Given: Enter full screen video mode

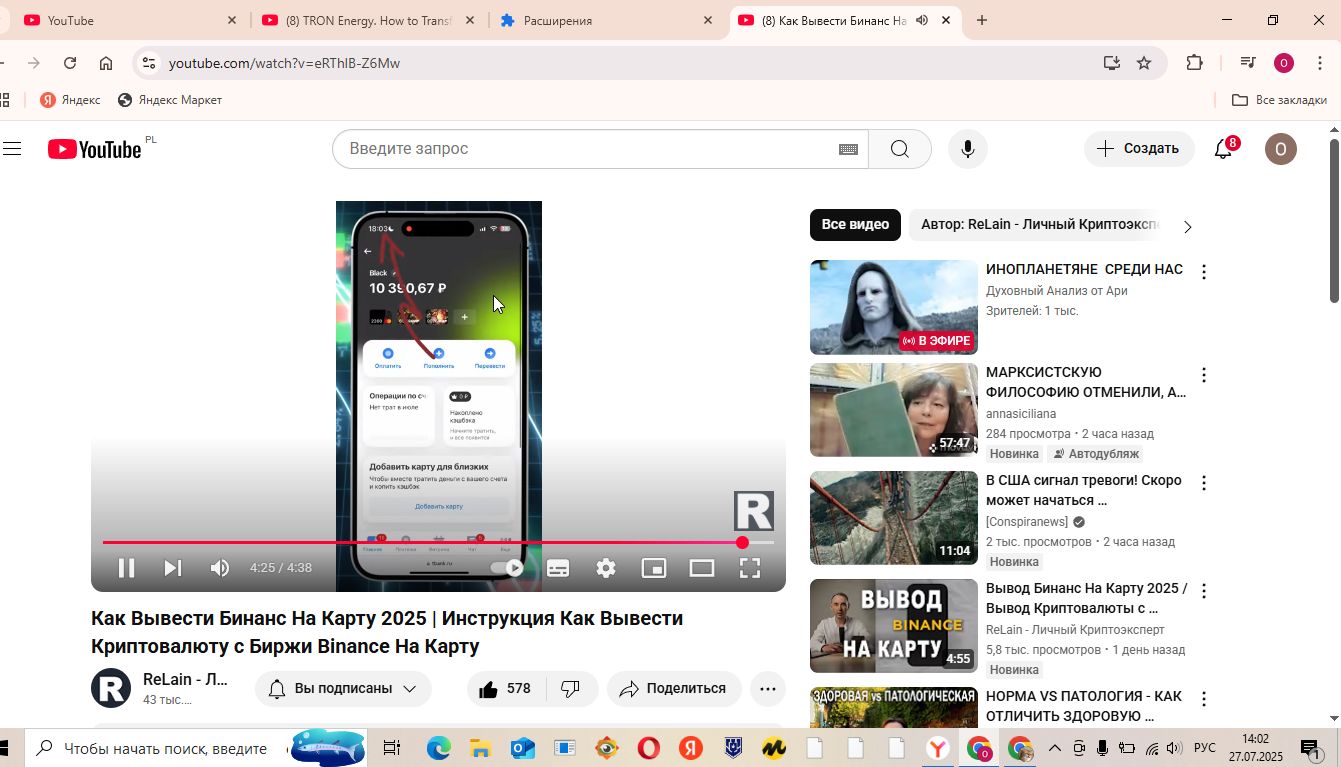Looking at the screenshot, I should point(750,568).
